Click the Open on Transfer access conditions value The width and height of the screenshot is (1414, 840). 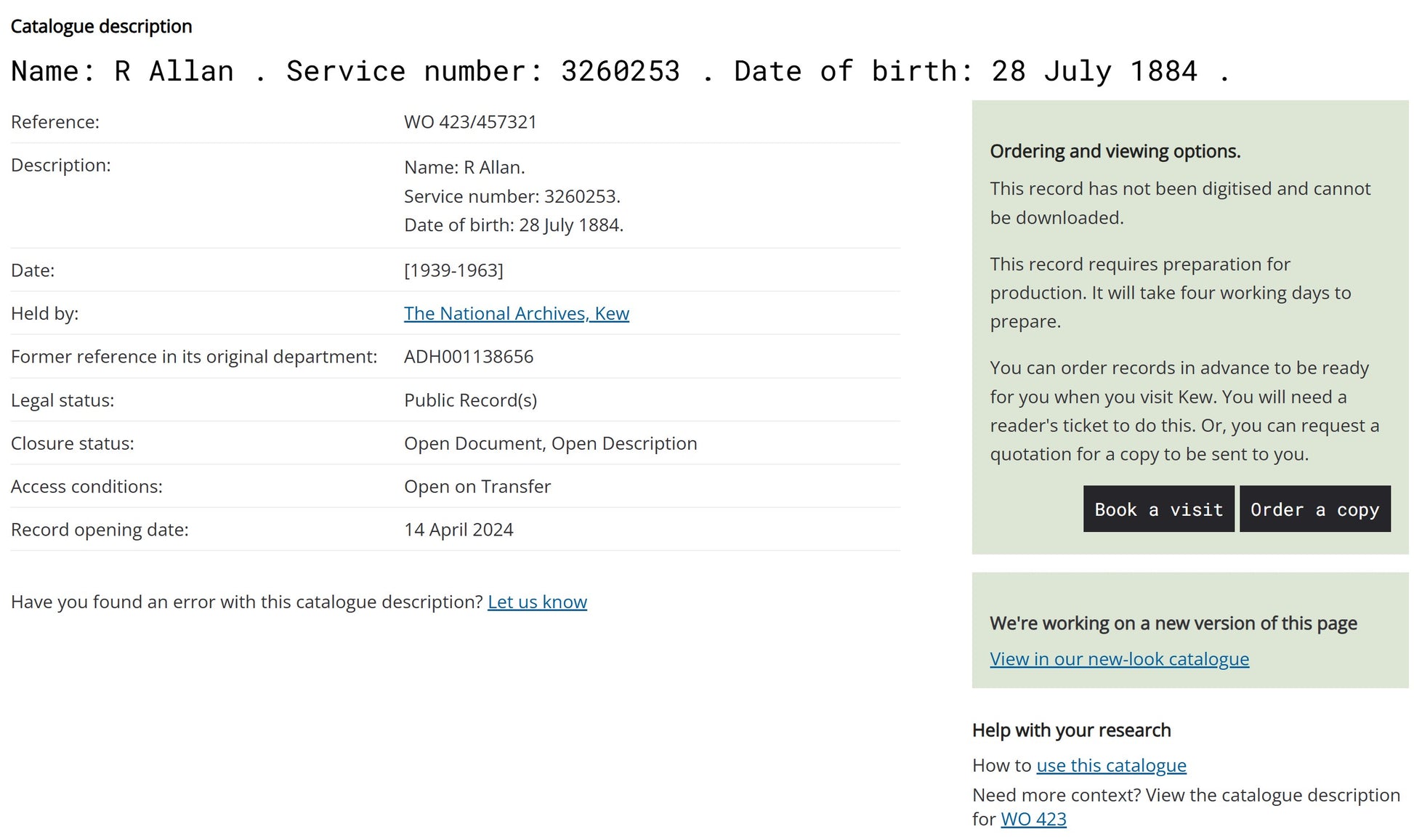pyautogui.click(x=477, y=487)
